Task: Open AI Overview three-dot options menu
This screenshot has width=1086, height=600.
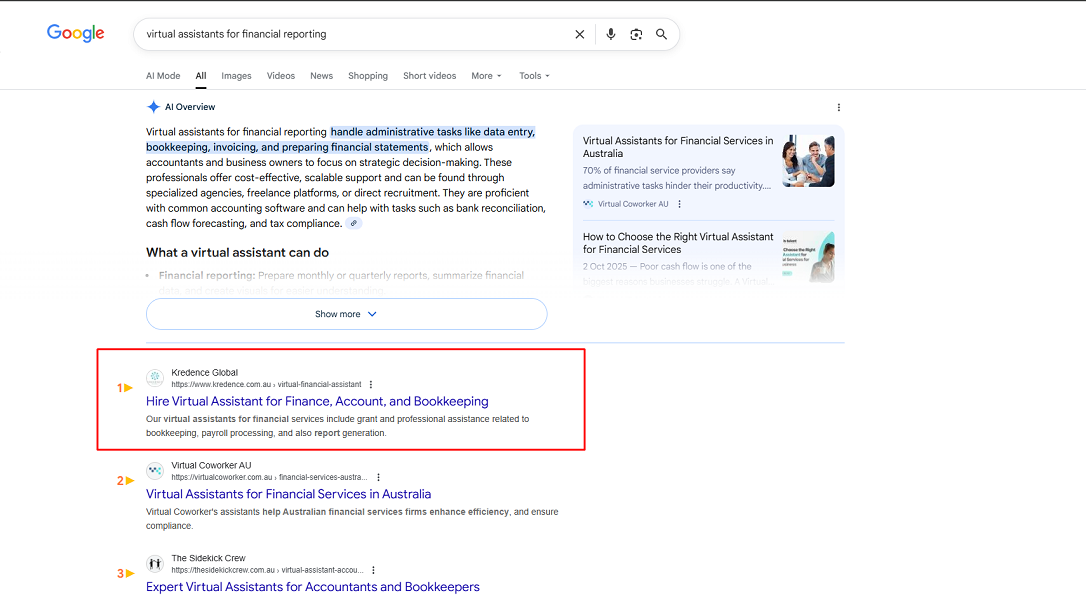Action: click(838, 107)
